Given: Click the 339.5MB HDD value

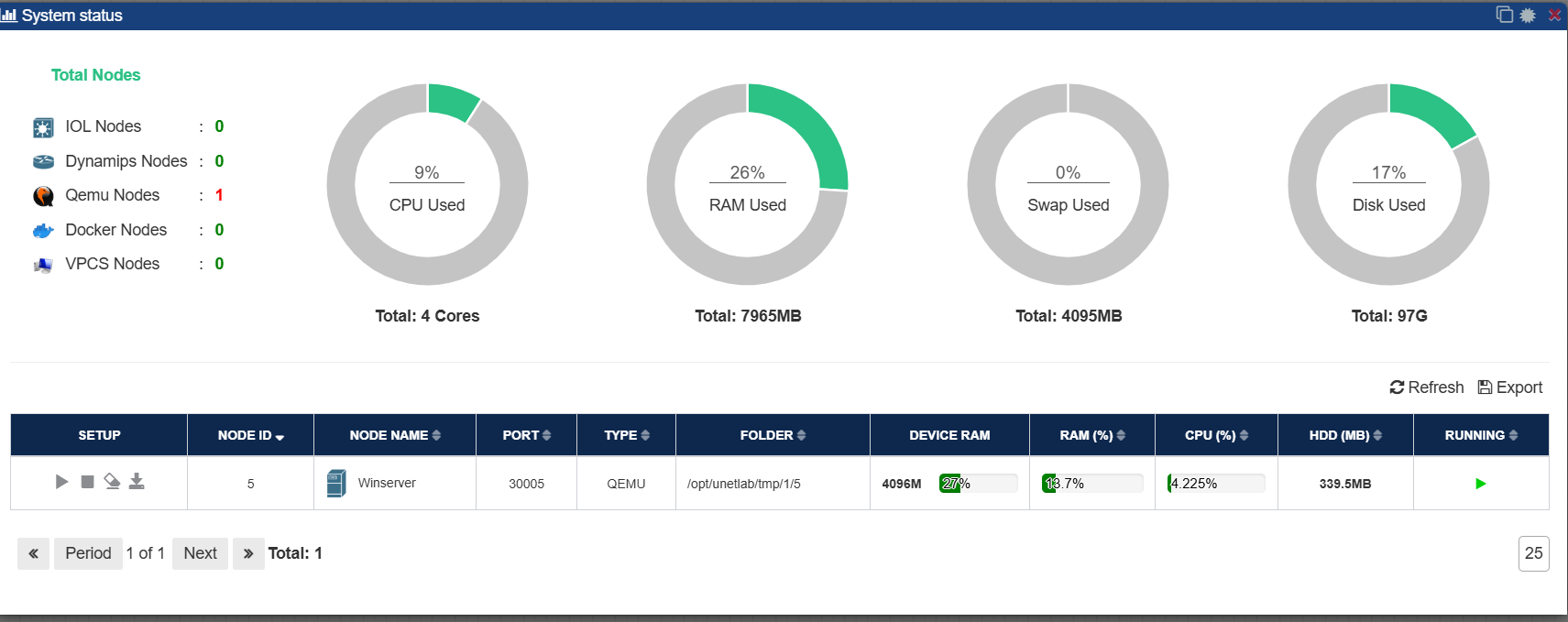Looking at the screenshot, I should click(1345, 484).
